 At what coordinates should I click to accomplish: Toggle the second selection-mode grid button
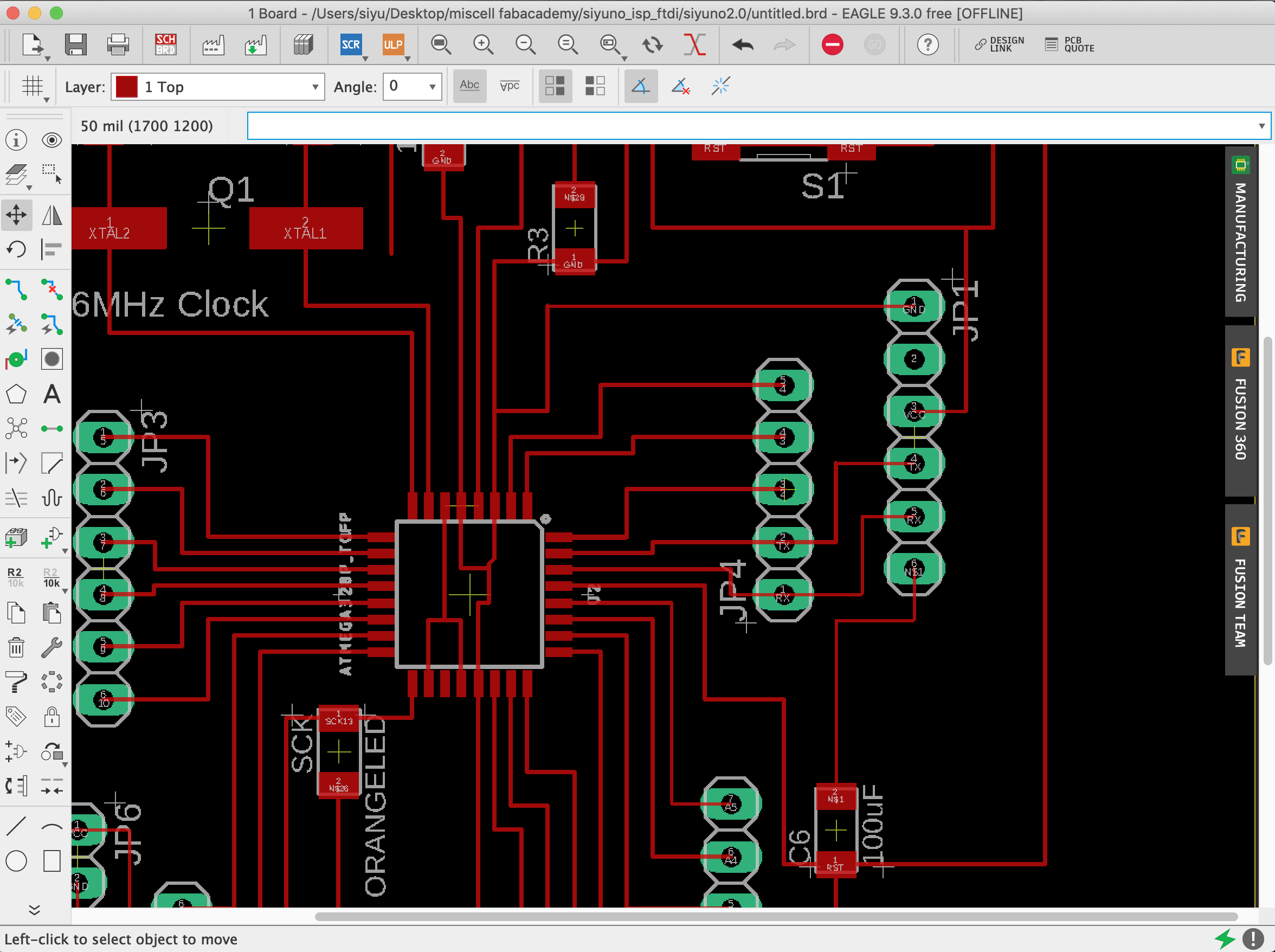click(x=595, y=86)
